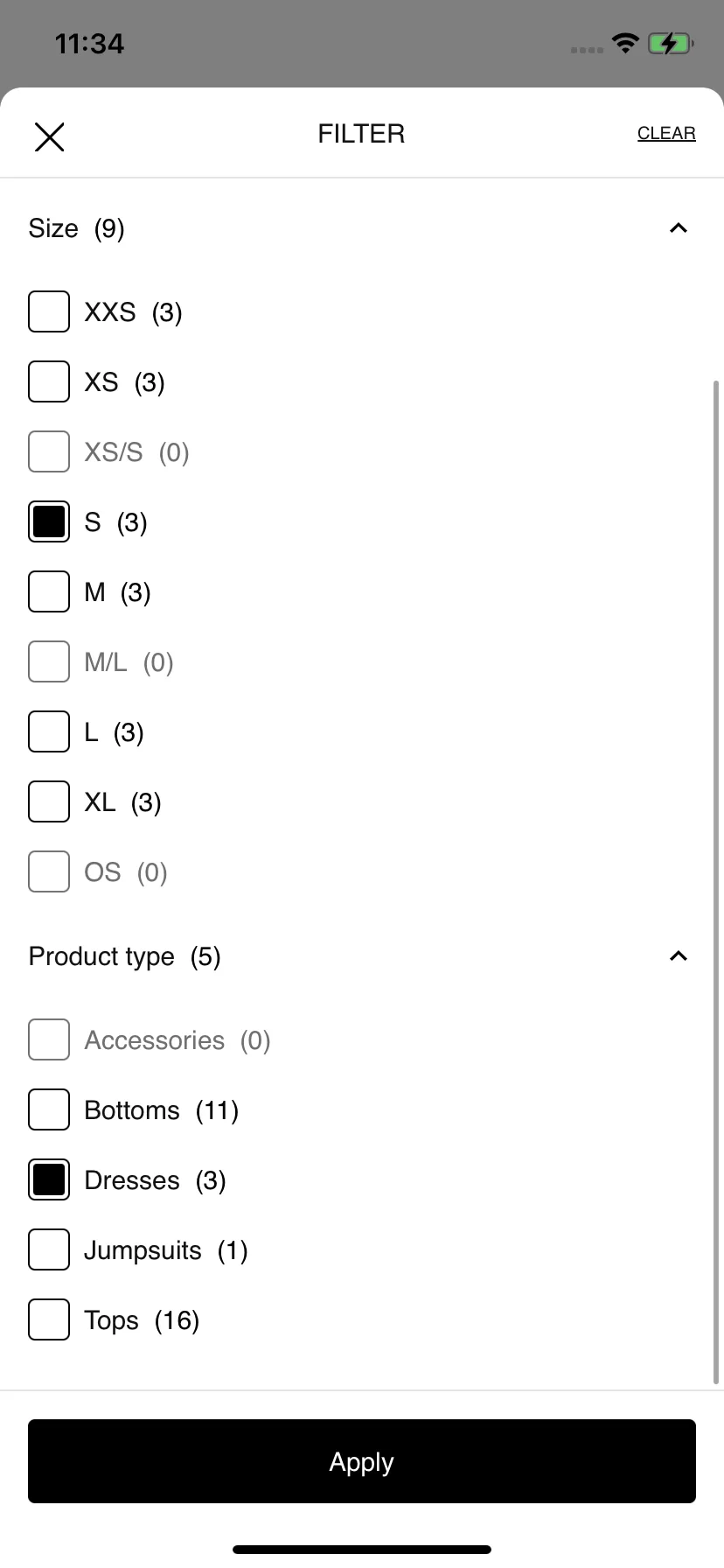Check the XS size checkbox
The height and width of the screenshot is (1568, 724).
(x=49, y=381)
